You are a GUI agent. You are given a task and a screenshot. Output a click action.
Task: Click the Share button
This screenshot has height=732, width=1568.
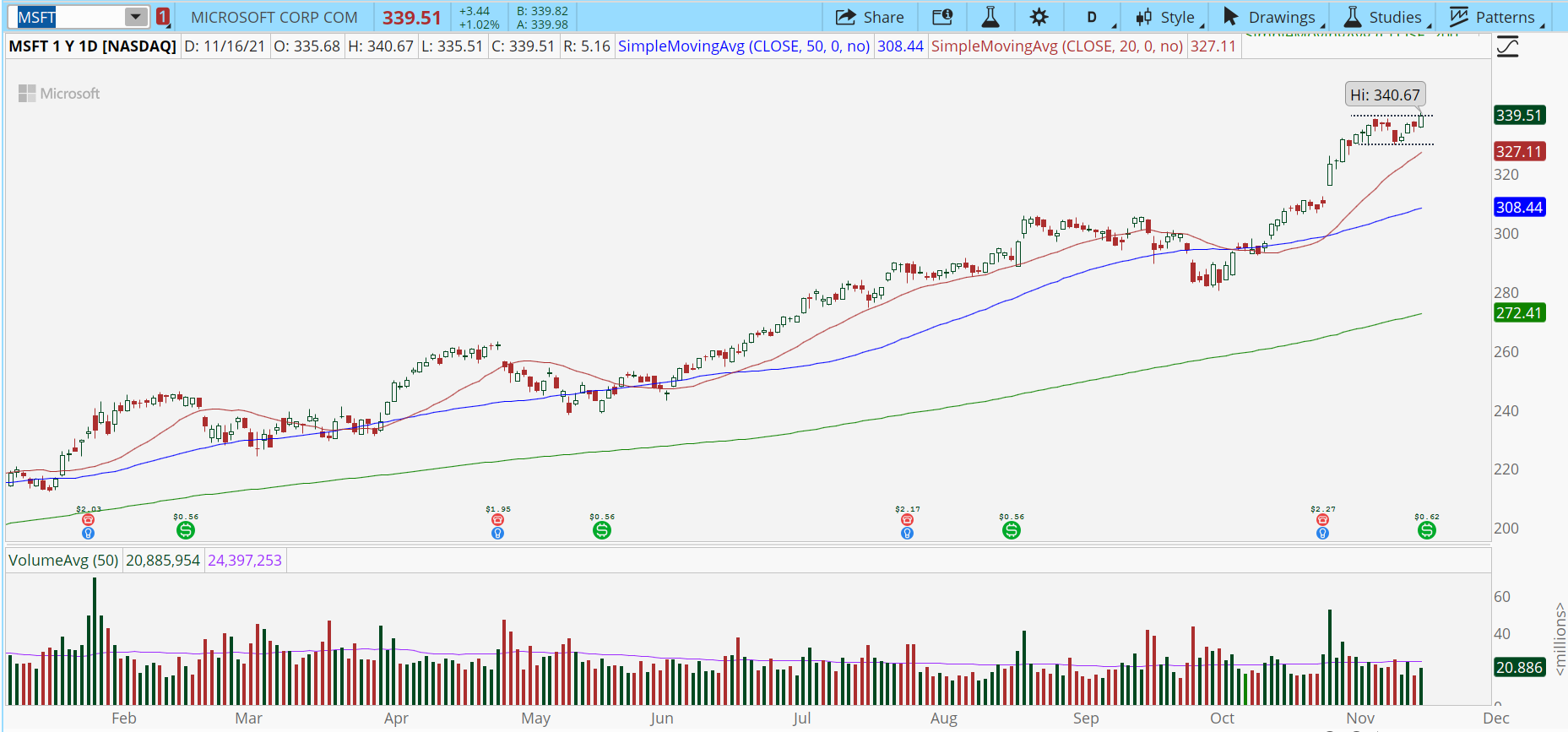tap(870, 17)
